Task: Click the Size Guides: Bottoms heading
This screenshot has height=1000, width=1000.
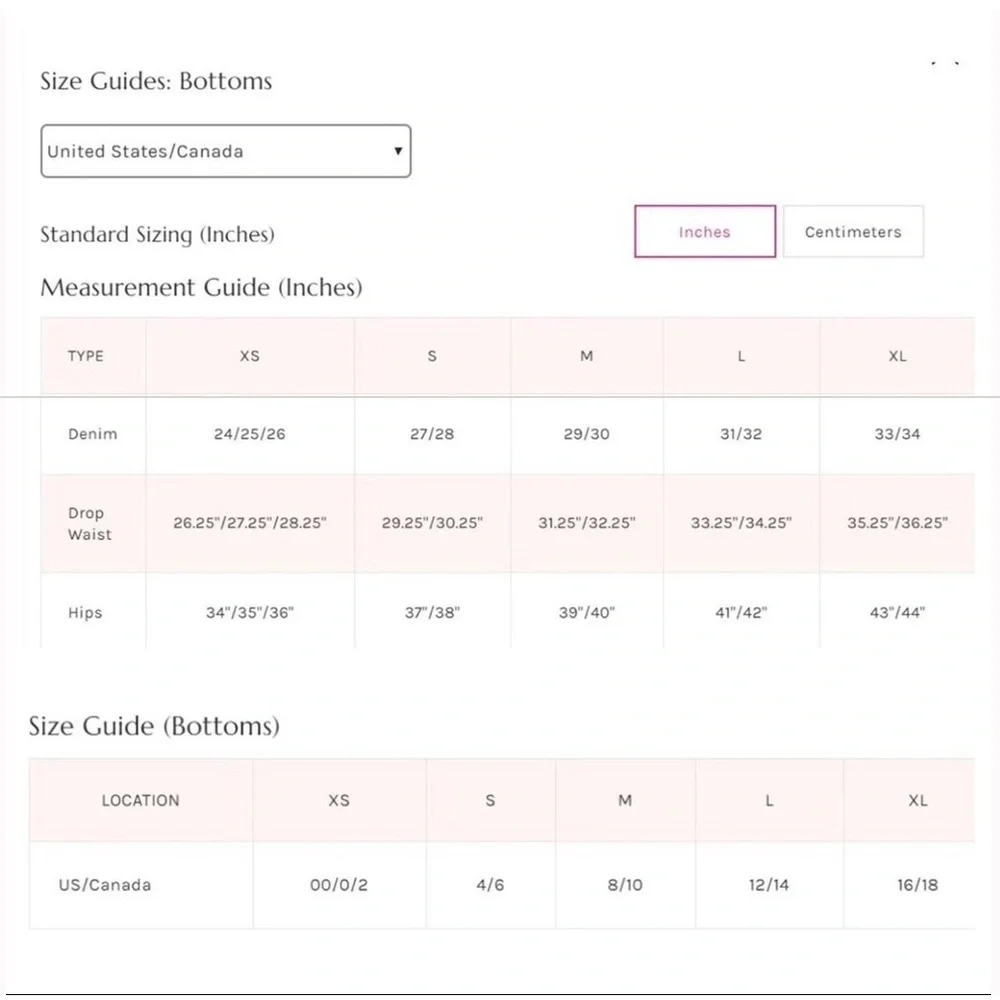Action: [156, 81]
